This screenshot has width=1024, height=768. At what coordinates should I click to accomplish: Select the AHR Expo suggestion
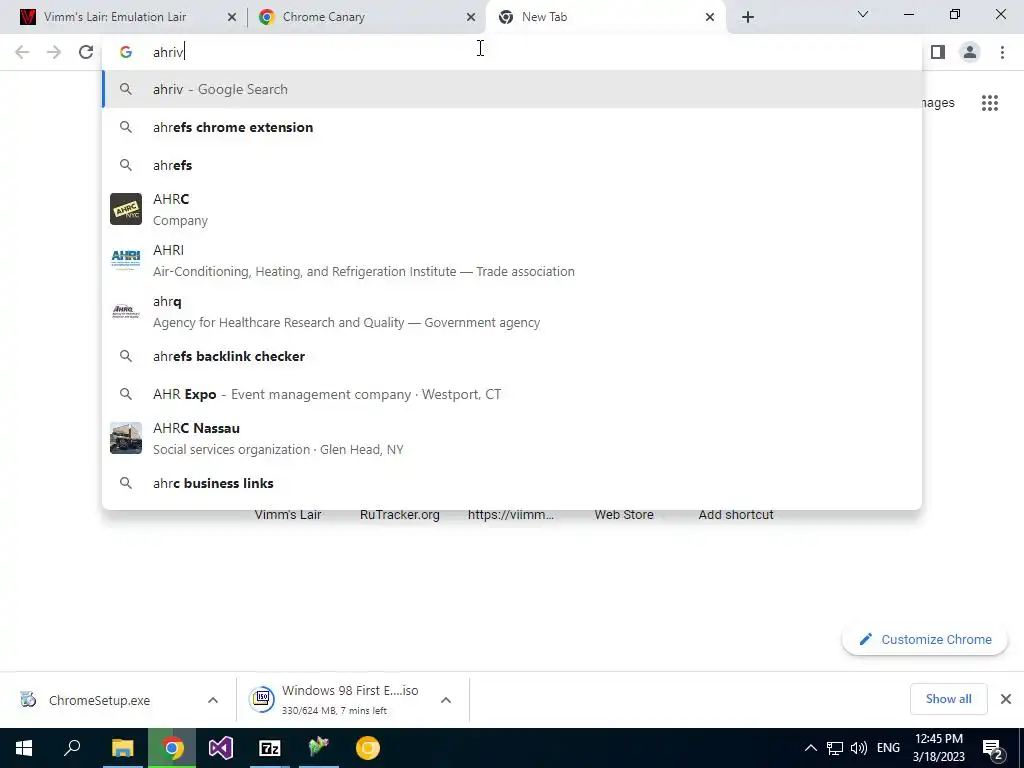[512, 394]
